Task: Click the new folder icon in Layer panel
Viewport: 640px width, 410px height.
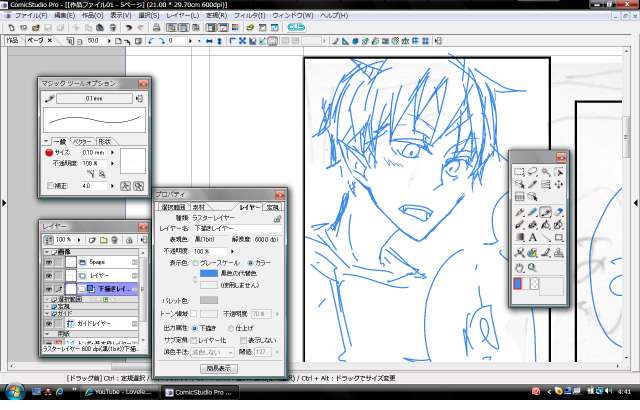Action: click(x=104, y=240)
